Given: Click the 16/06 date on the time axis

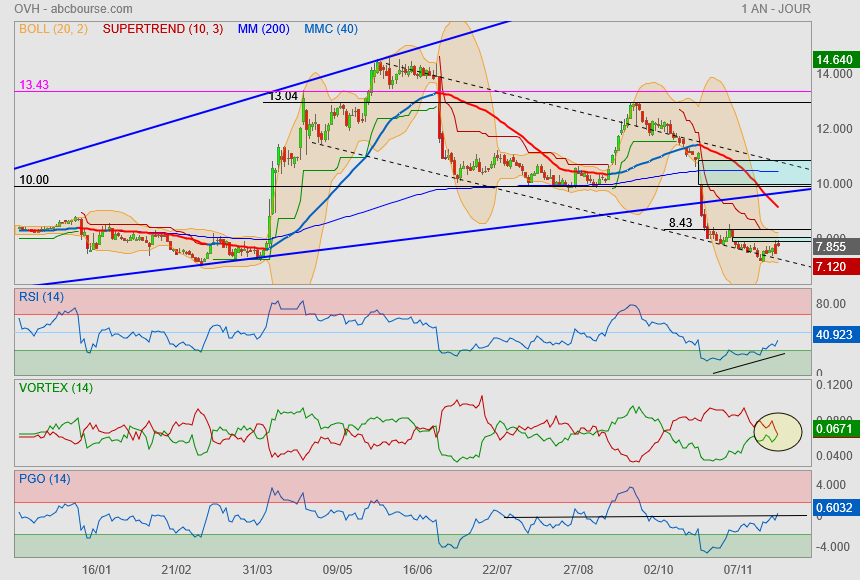Looking at the screenshot, I should click(x=418, y=569).
